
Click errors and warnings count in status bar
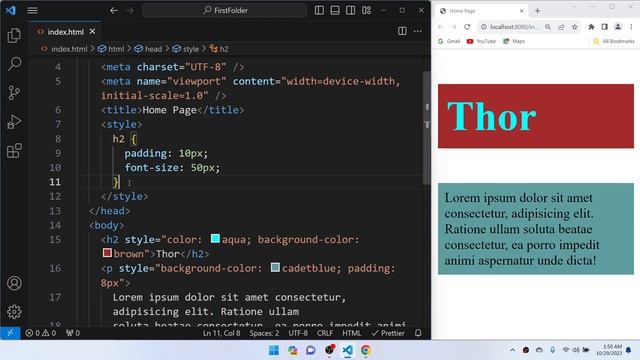tap(40, 333)
